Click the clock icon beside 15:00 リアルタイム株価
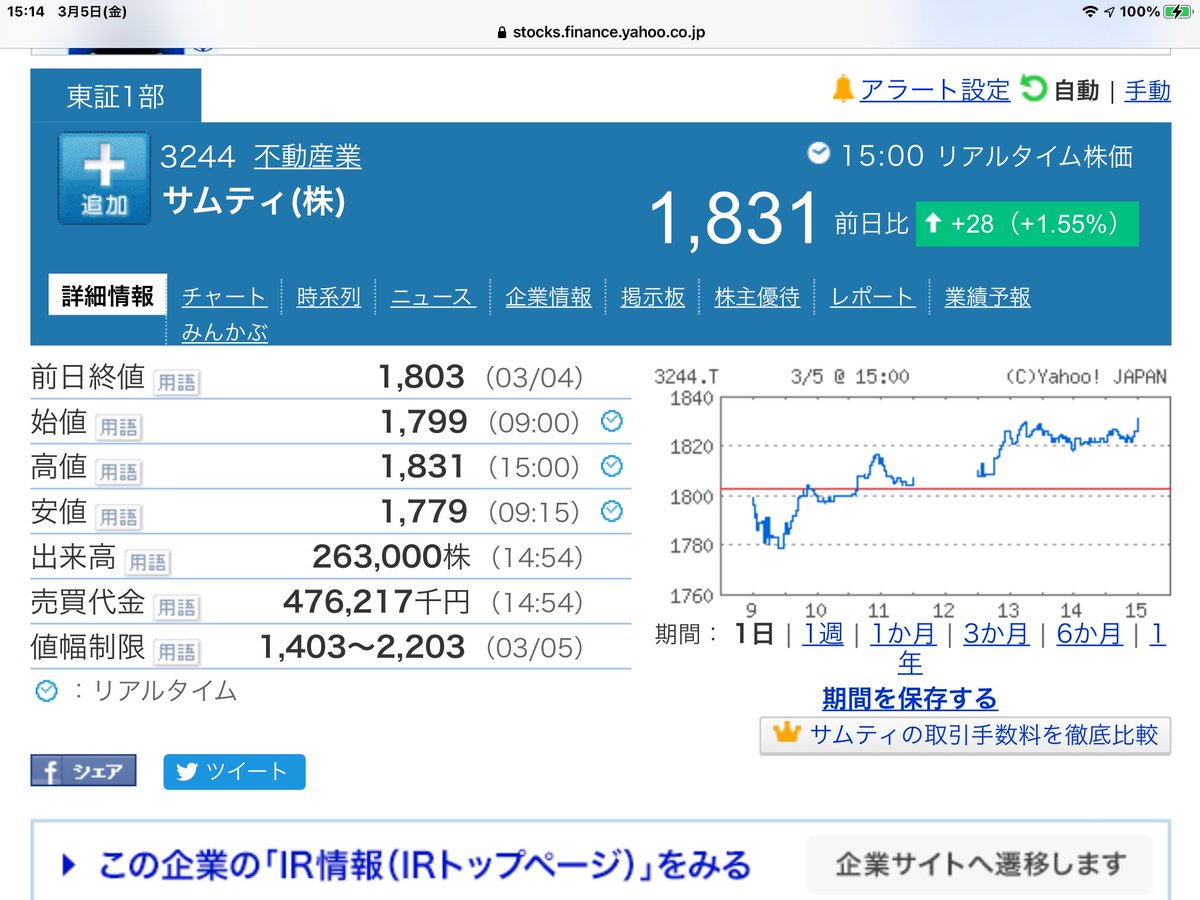The height and width of the screenshot is (900, 1200). pyautogui.click(x=819, y=154)
